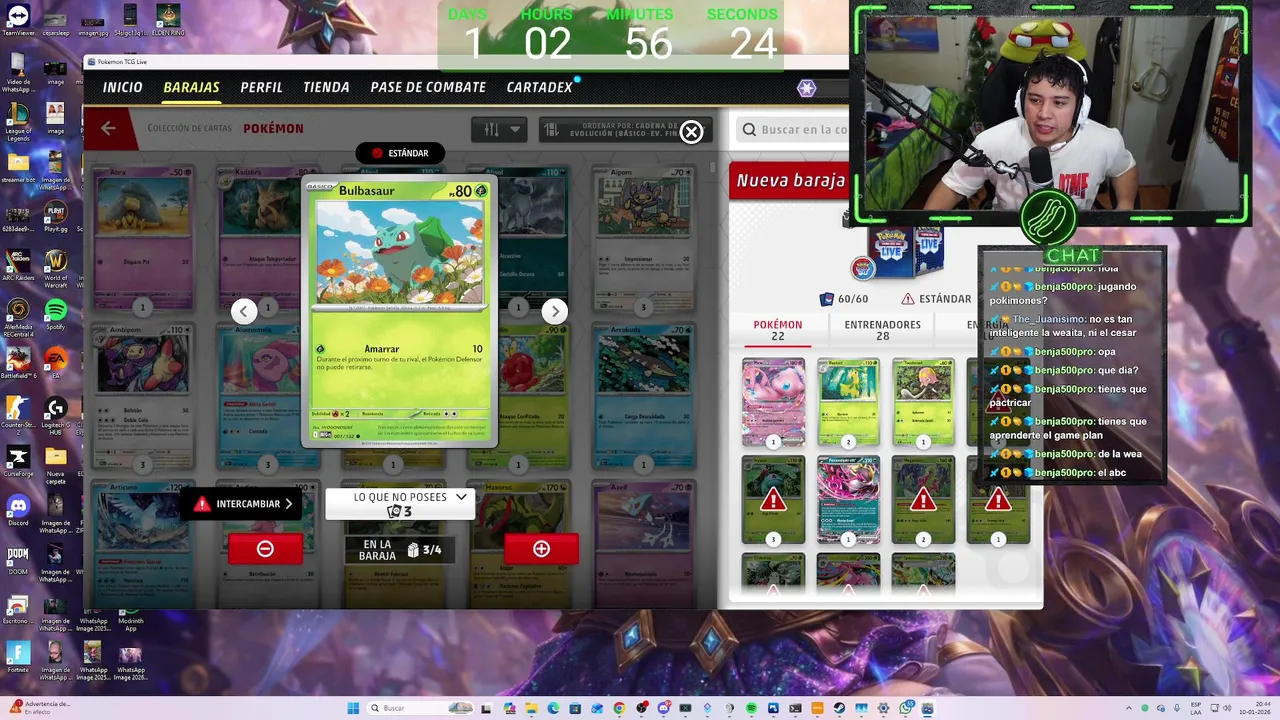The height and width of the screenshot is (720, 1280).
Task: Open ARC Raiders desktop icon
Action: pos(18,267)
